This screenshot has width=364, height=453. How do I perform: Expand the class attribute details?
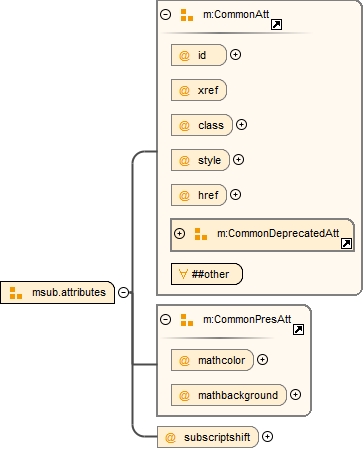coord(241,125)
